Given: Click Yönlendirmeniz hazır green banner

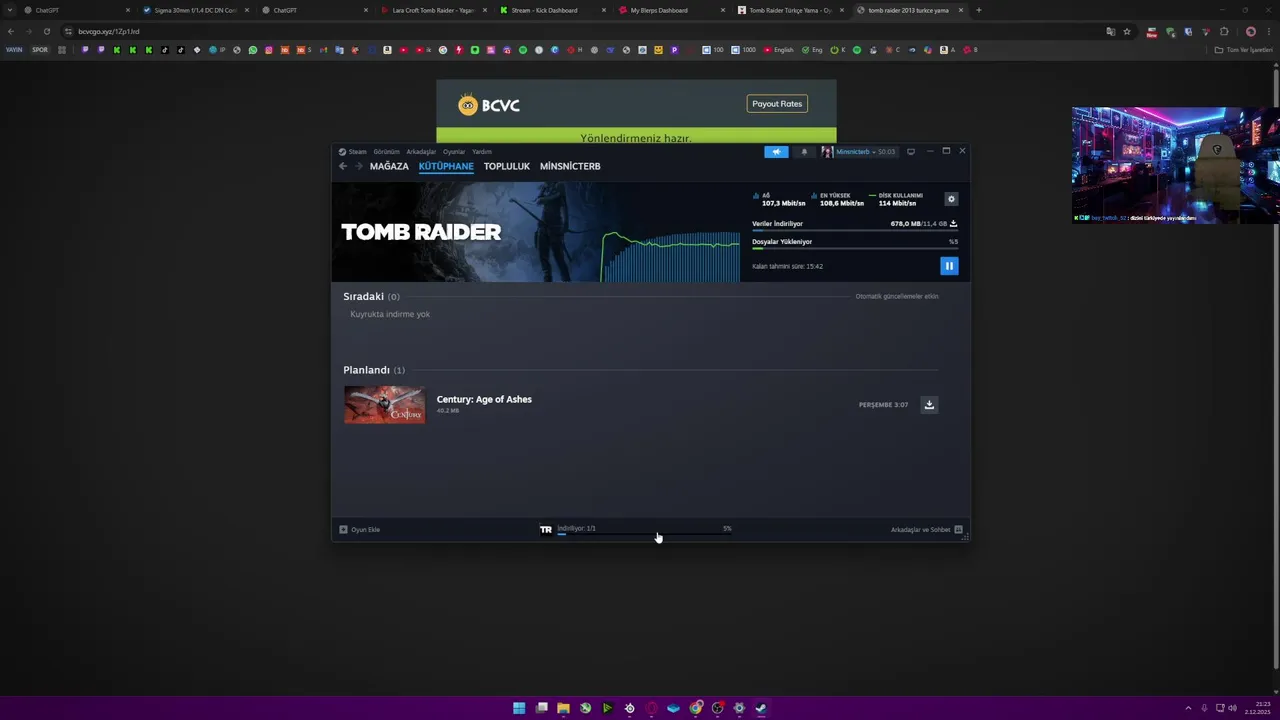Looking at the screenshot, I should click(636, 136).
